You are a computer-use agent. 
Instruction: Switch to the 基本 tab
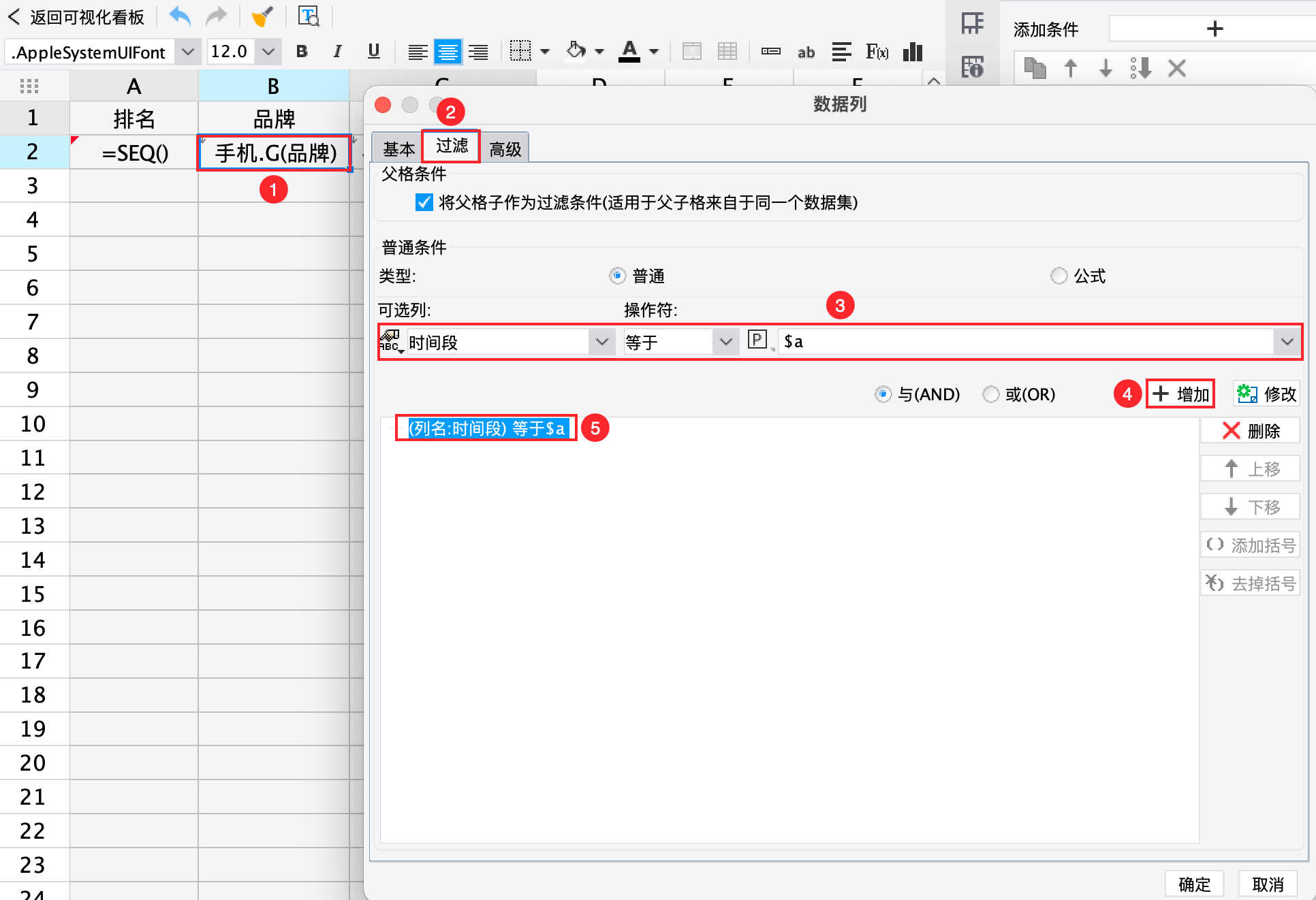coord(398,148)
